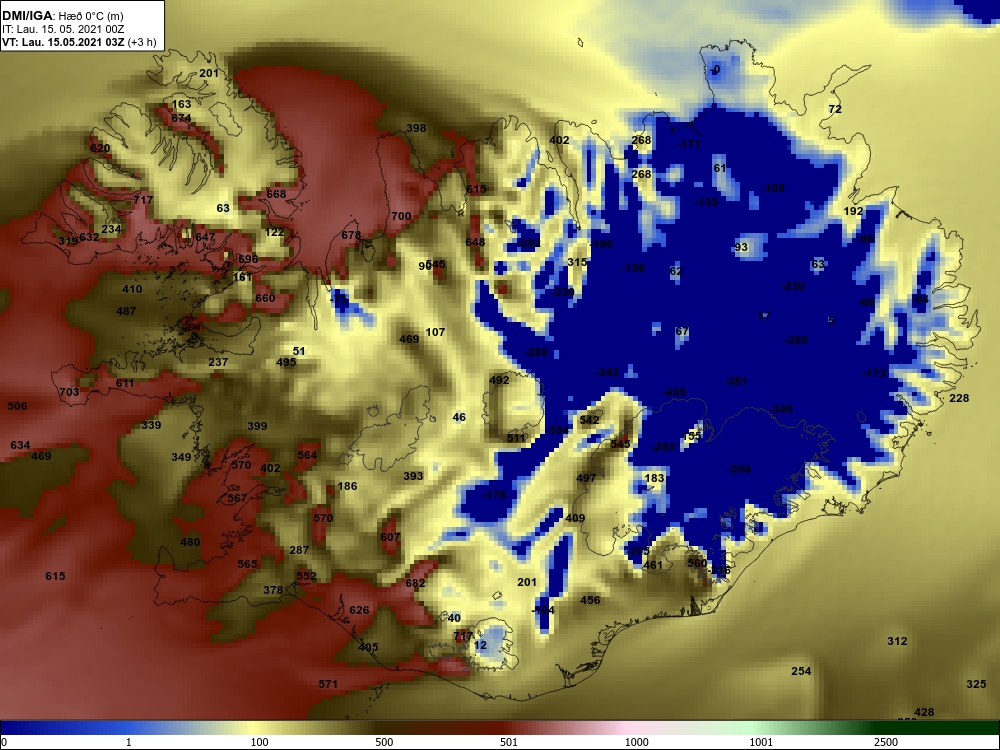Image resolution: width=1000 pixels, height=750 pixels.
Task: Click the map value 648
Action: [475, 242]
